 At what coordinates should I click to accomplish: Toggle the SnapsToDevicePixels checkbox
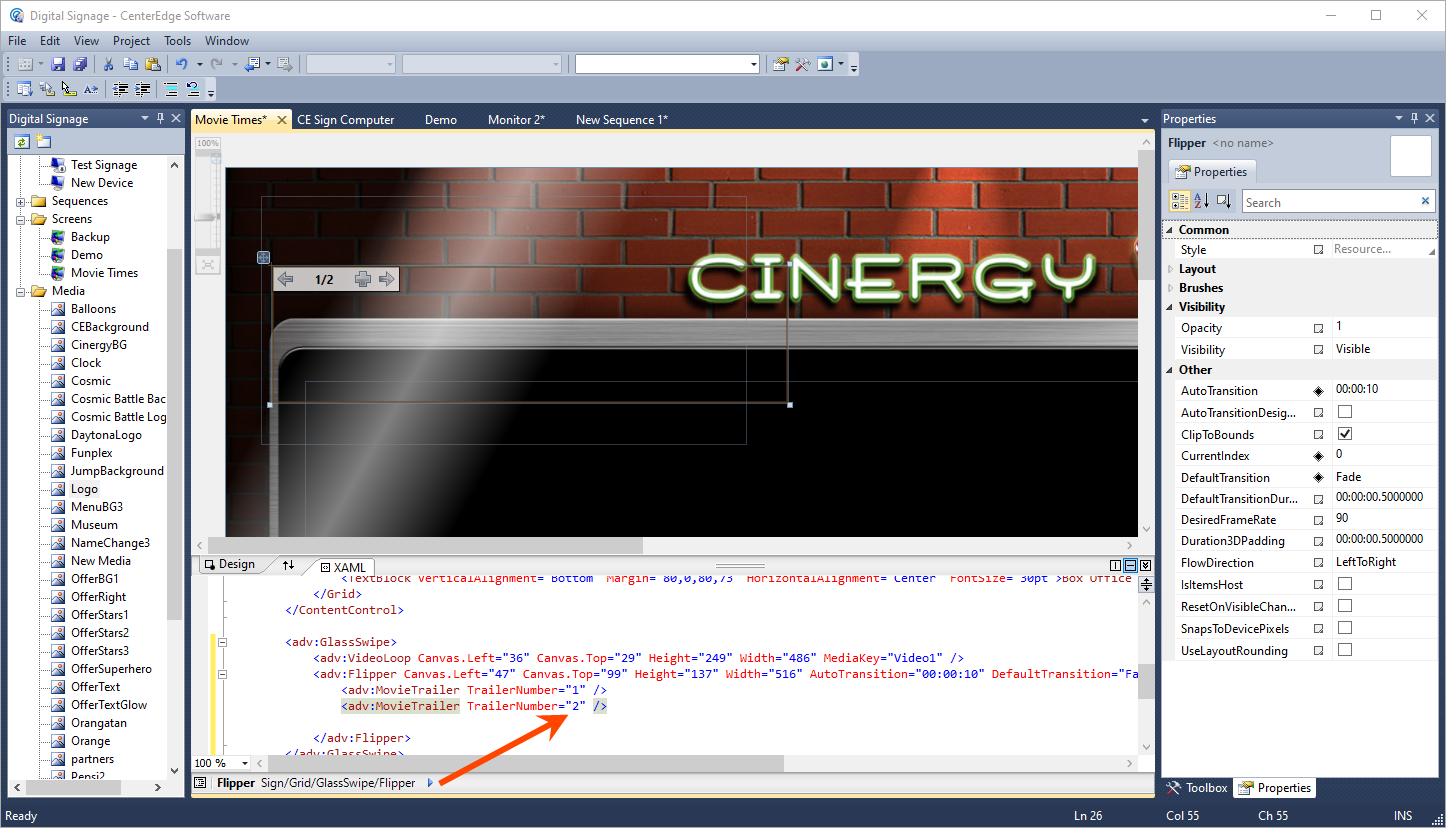1345,628
